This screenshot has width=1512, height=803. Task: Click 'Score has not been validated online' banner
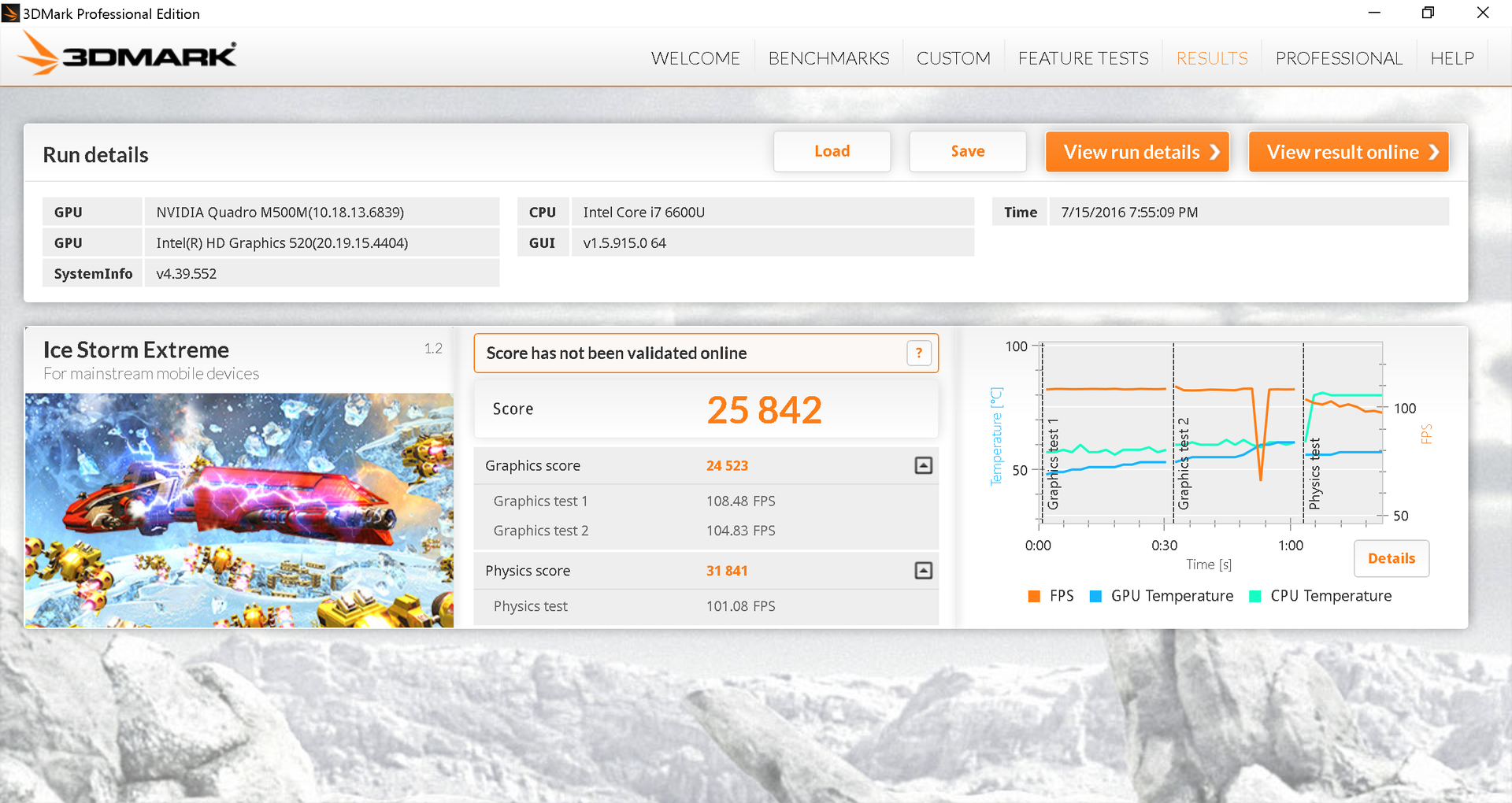(x=706, y=353)
